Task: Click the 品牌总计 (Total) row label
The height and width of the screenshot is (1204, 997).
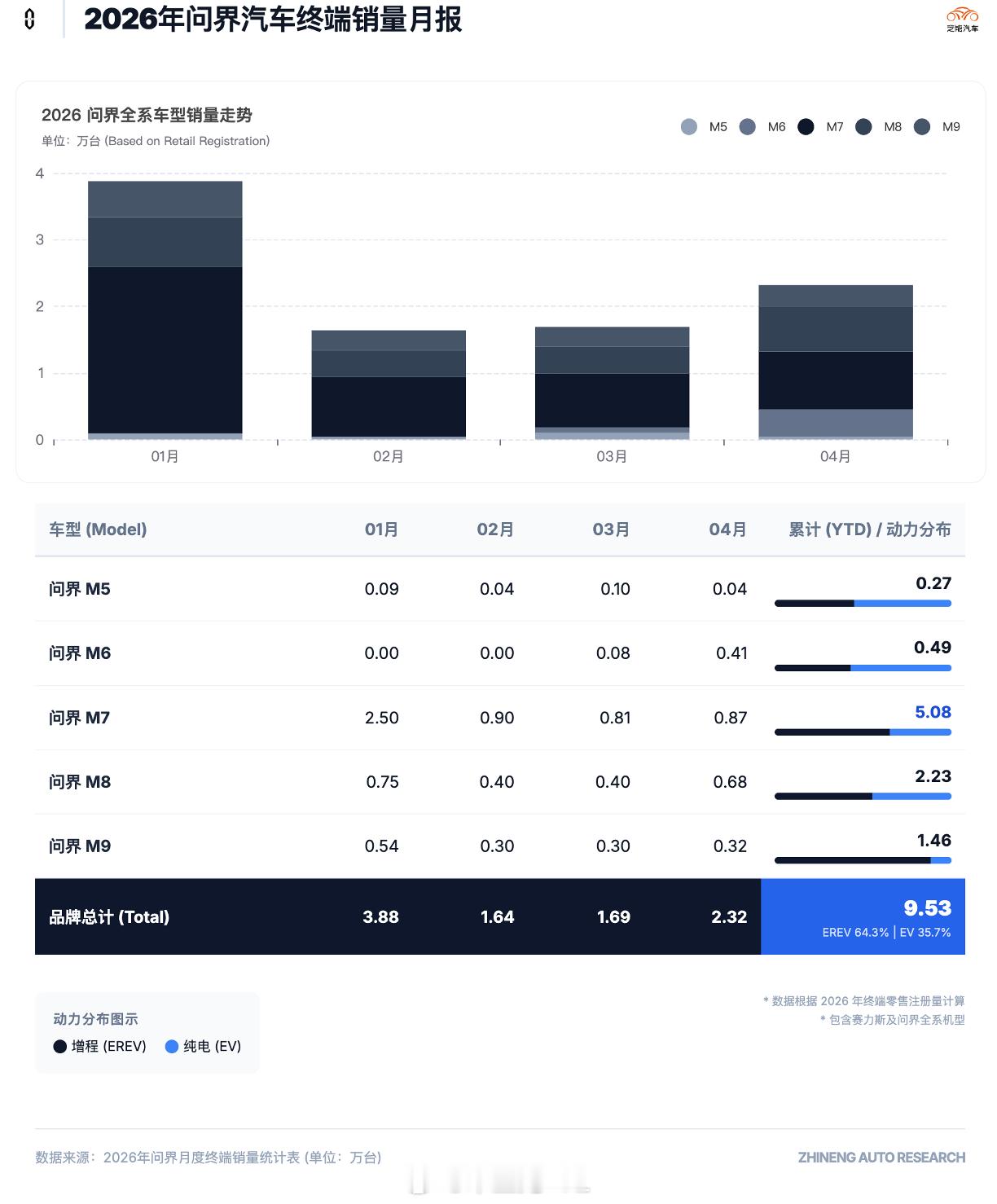Action: click(109, 917)
